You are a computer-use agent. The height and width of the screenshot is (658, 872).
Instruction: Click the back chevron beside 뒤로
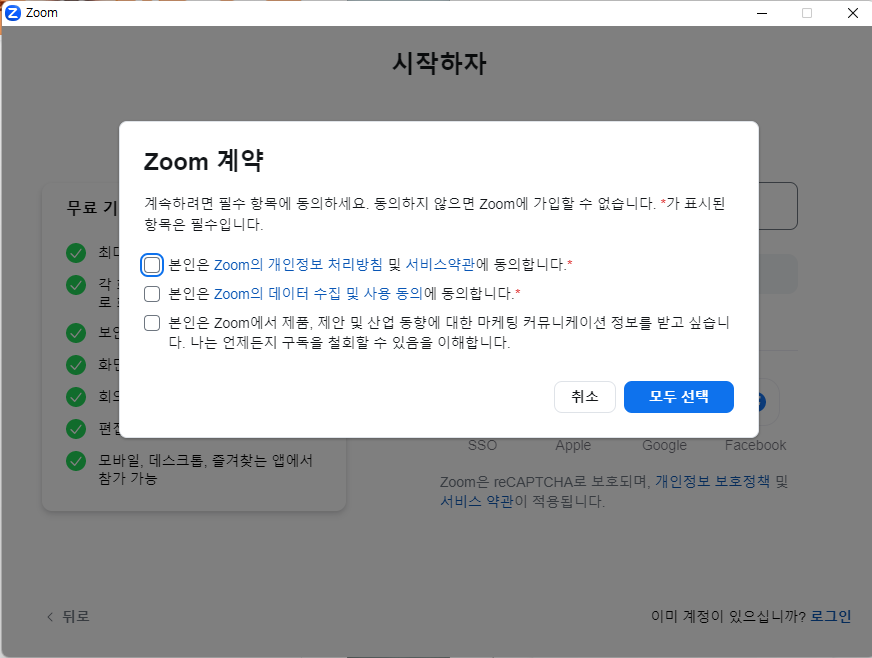[49, 616]
